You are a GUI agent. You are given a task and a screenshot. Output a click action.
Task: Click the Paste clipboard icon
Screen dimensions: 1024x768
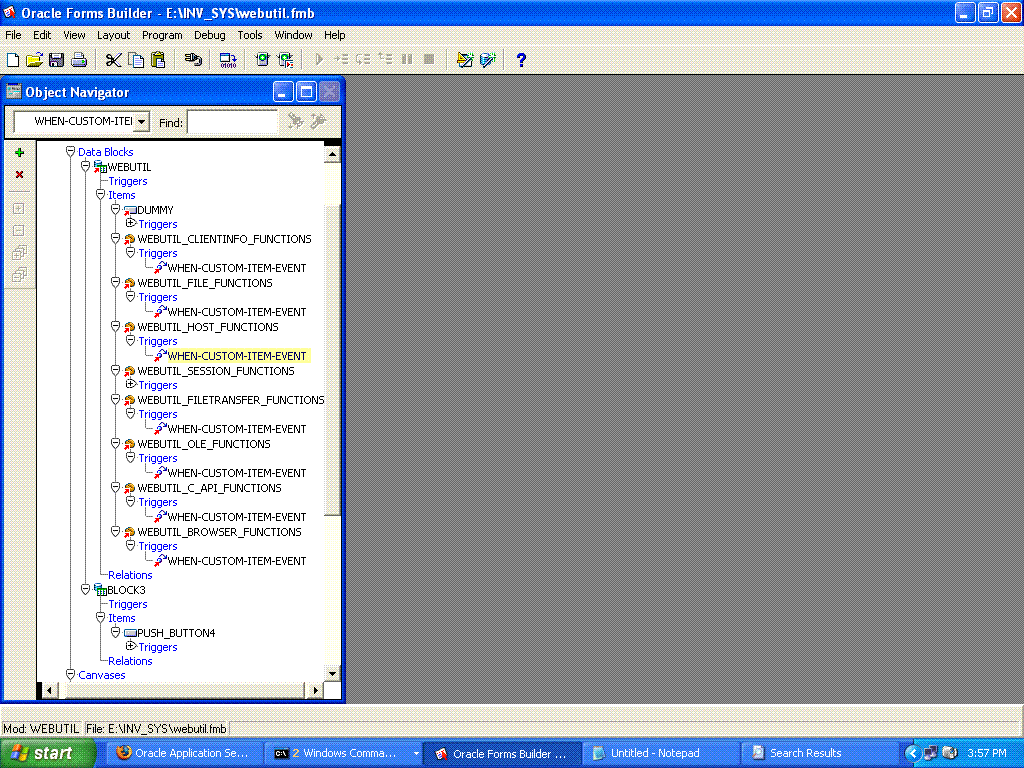pyautogui.click(x=157, y=60)
